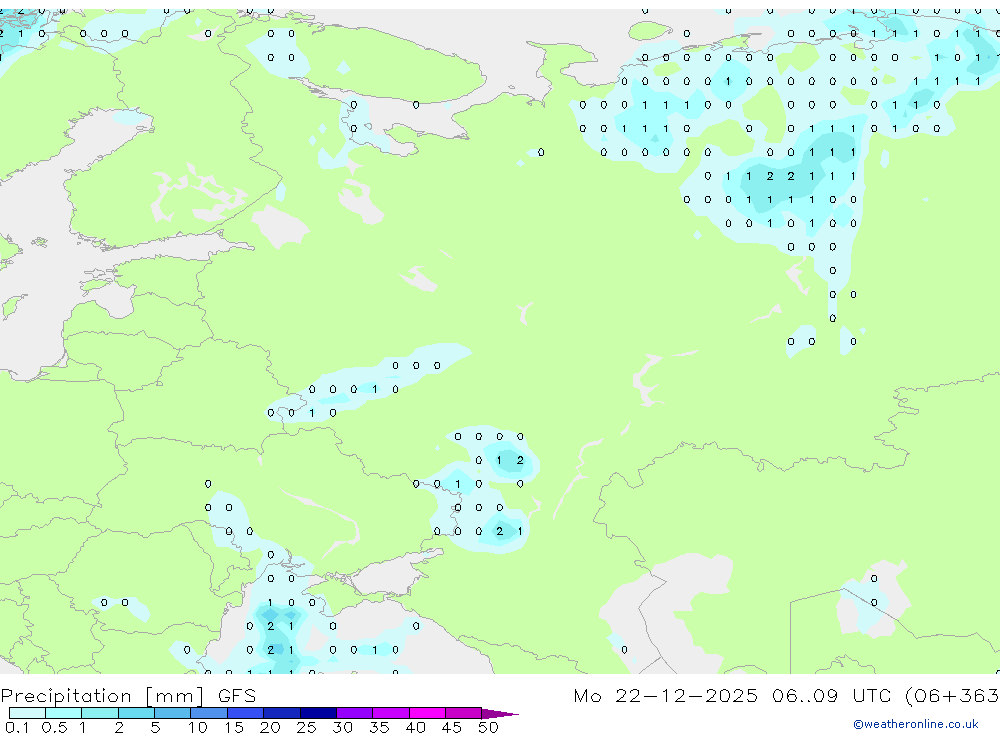Viewport: 1000px width, 733px height.
Task: Click the 25–30 mm navy legend swatch
Action: point(318,713)
